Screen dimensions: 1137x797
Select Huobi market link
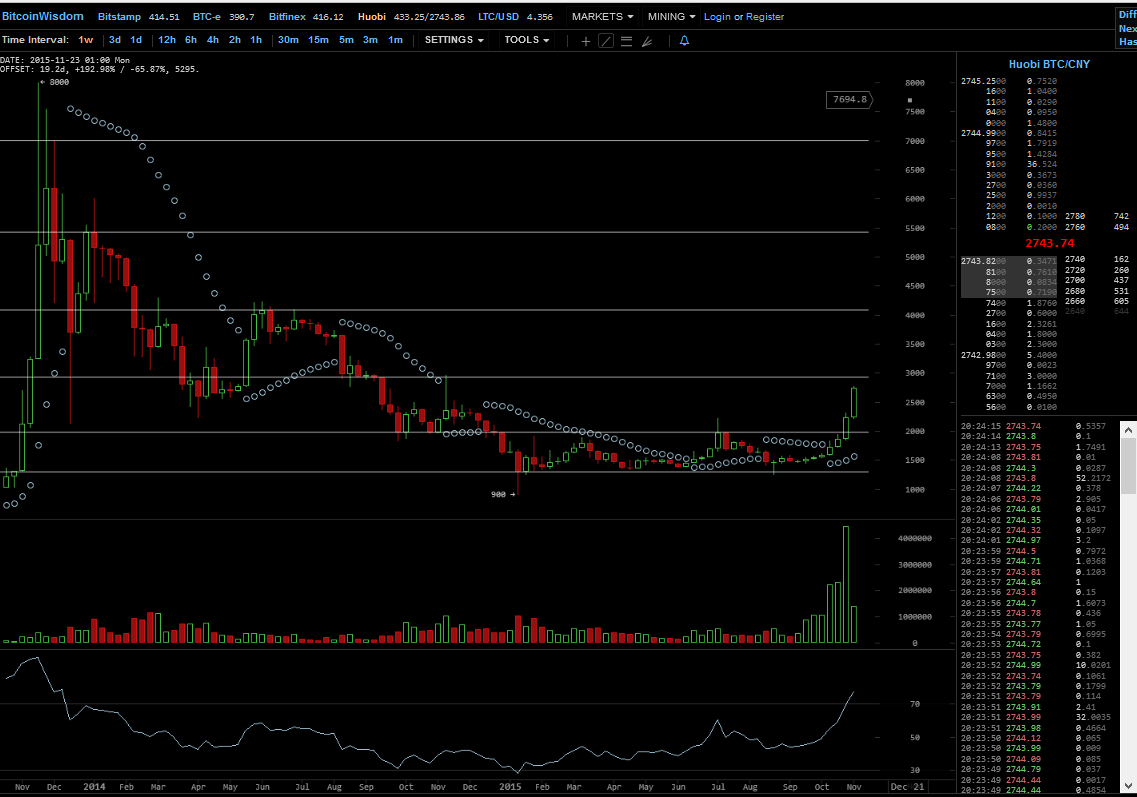click(371, 17)
